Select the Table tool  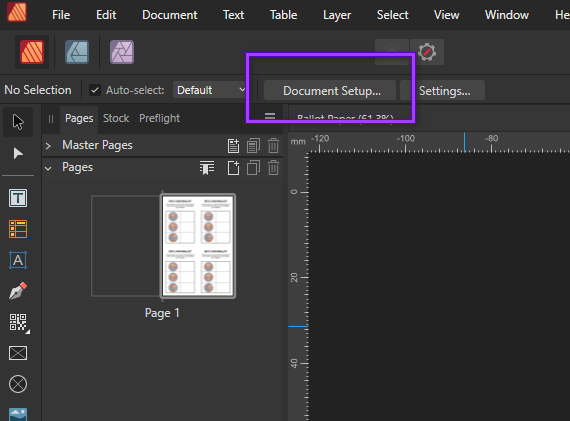tap(18, 229)
